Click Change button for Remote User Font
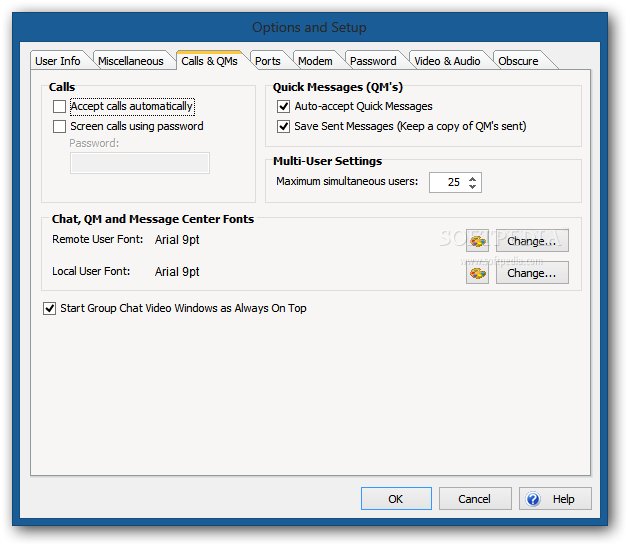Image resolution: width=628 pixels, height=546 pixels. [532, 241]
